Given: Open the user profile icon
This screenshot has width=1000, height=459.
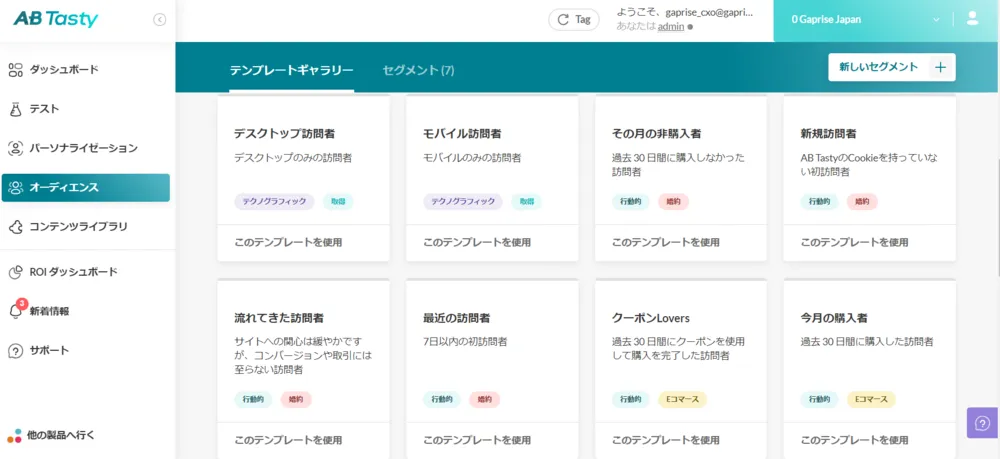Looking at the screenshot, I should point(973,19).
